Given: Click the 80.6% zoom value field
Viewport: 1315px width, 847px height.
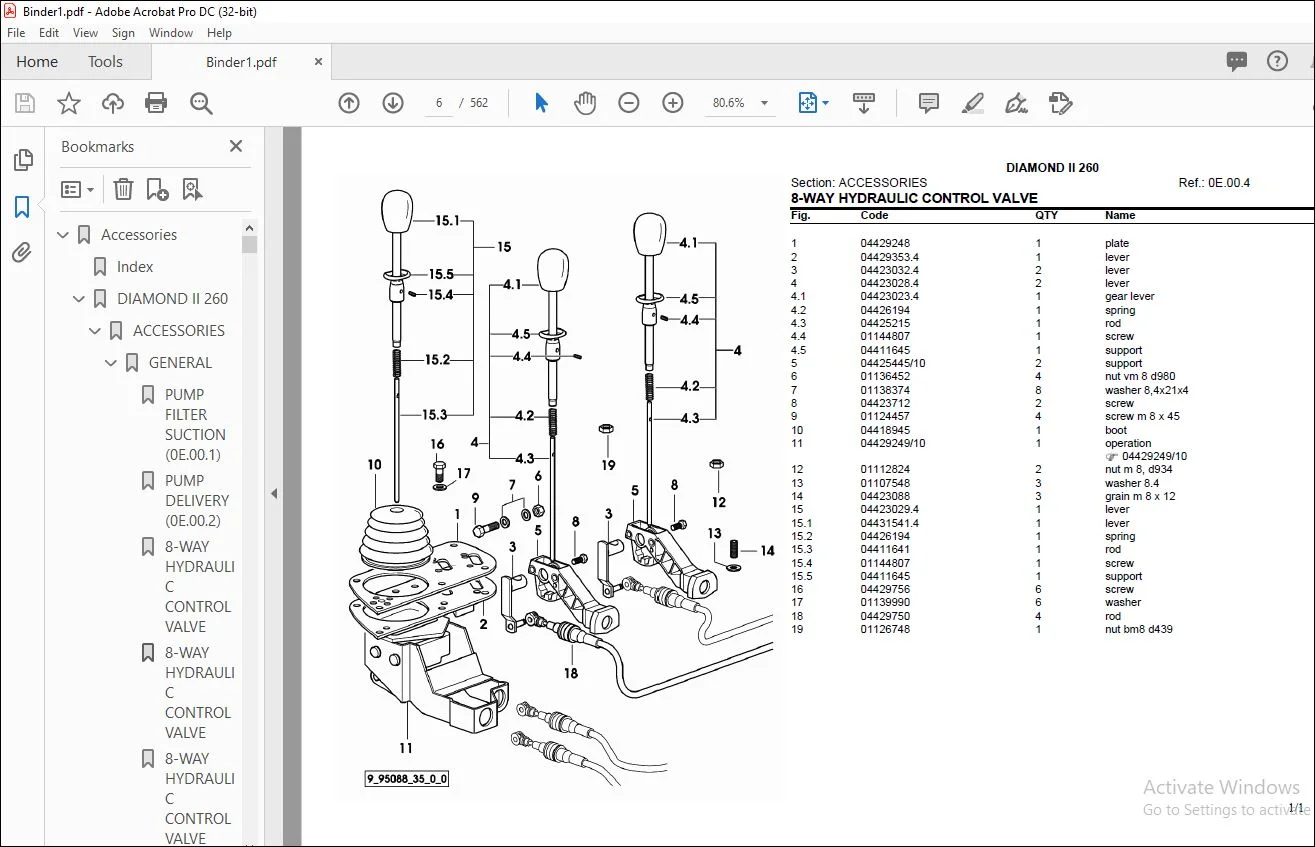Looking at the screenshot, I should click(730, 103).
